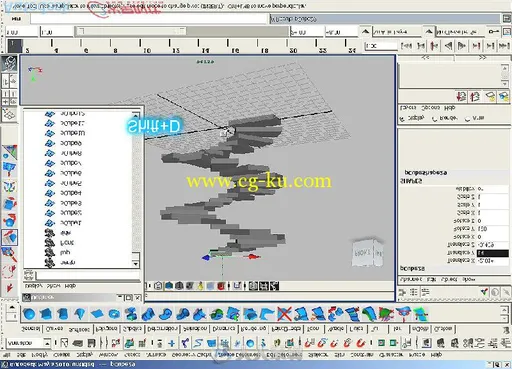Click the Open Scene icon on status line

[78, 343]
